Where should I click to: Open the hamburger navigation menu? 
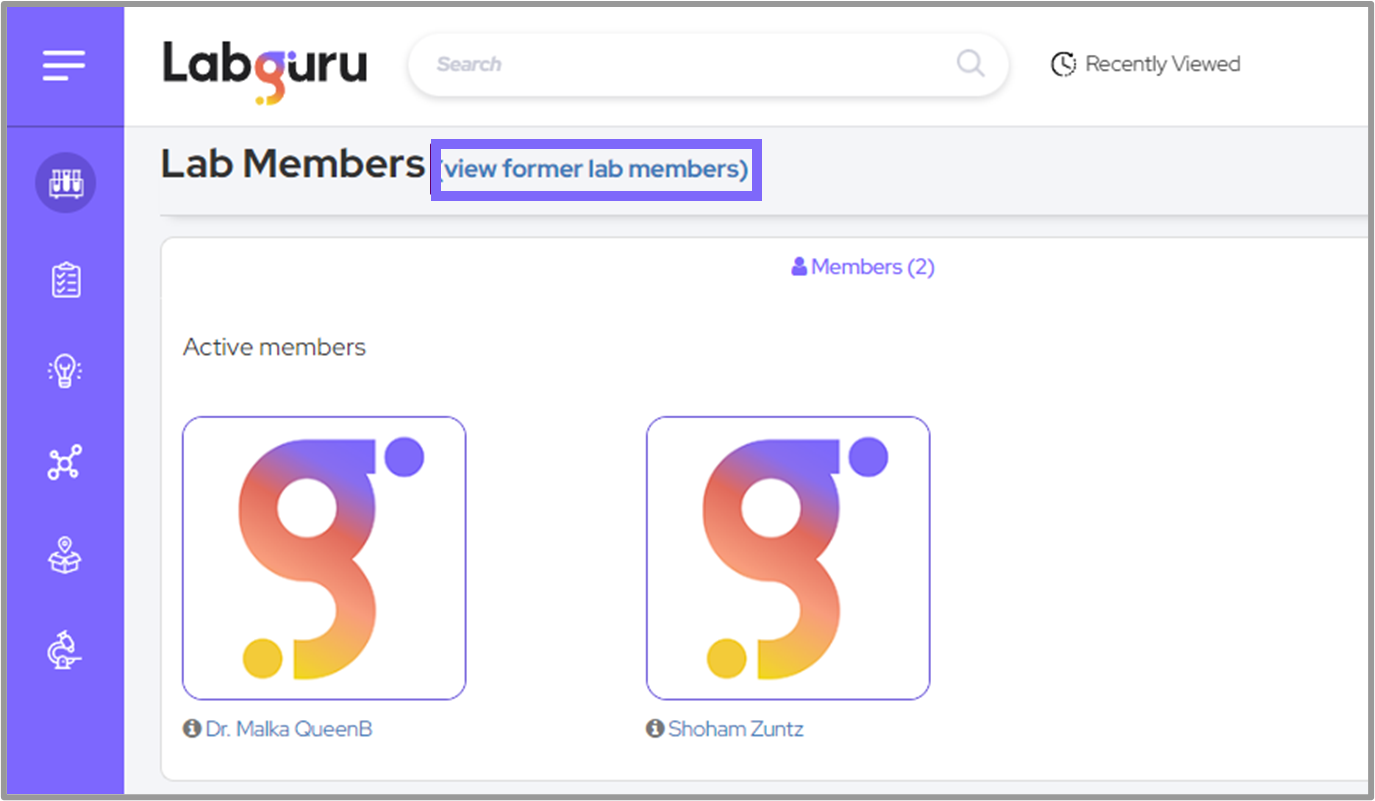pos(64,66)
